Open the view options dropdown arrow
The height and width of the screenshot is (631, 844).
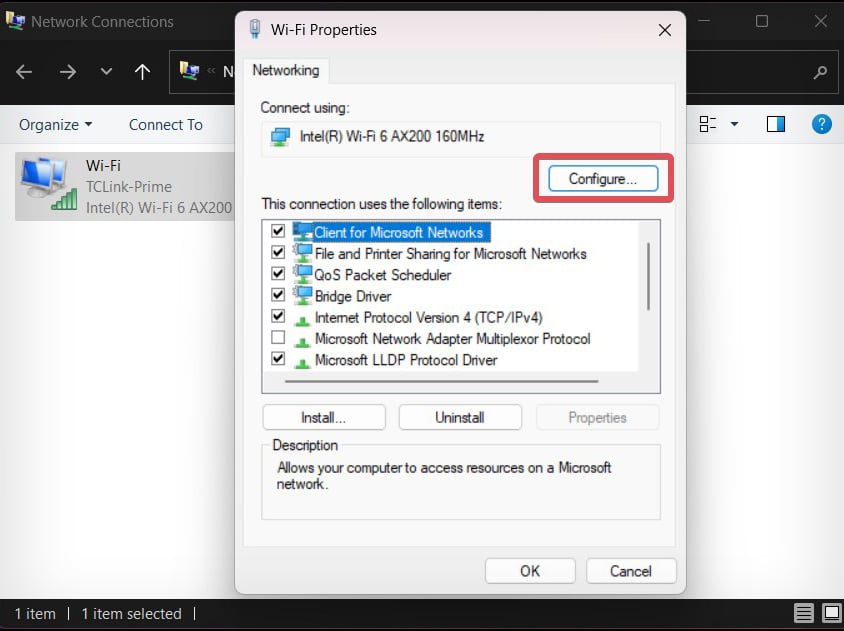[734, 124]
